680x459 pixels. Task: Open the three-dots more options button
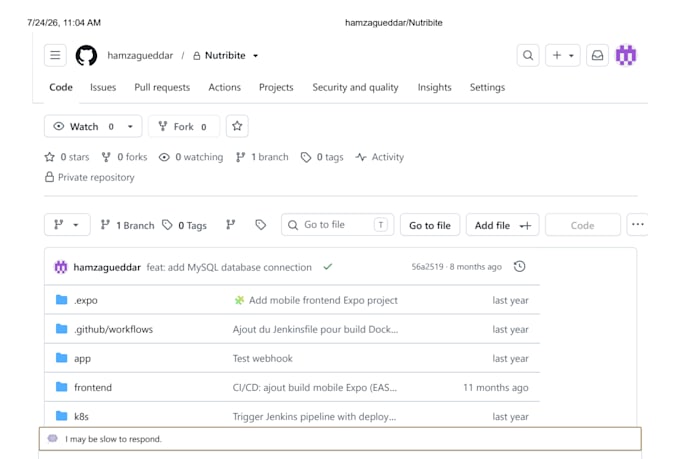pos(638,225)
